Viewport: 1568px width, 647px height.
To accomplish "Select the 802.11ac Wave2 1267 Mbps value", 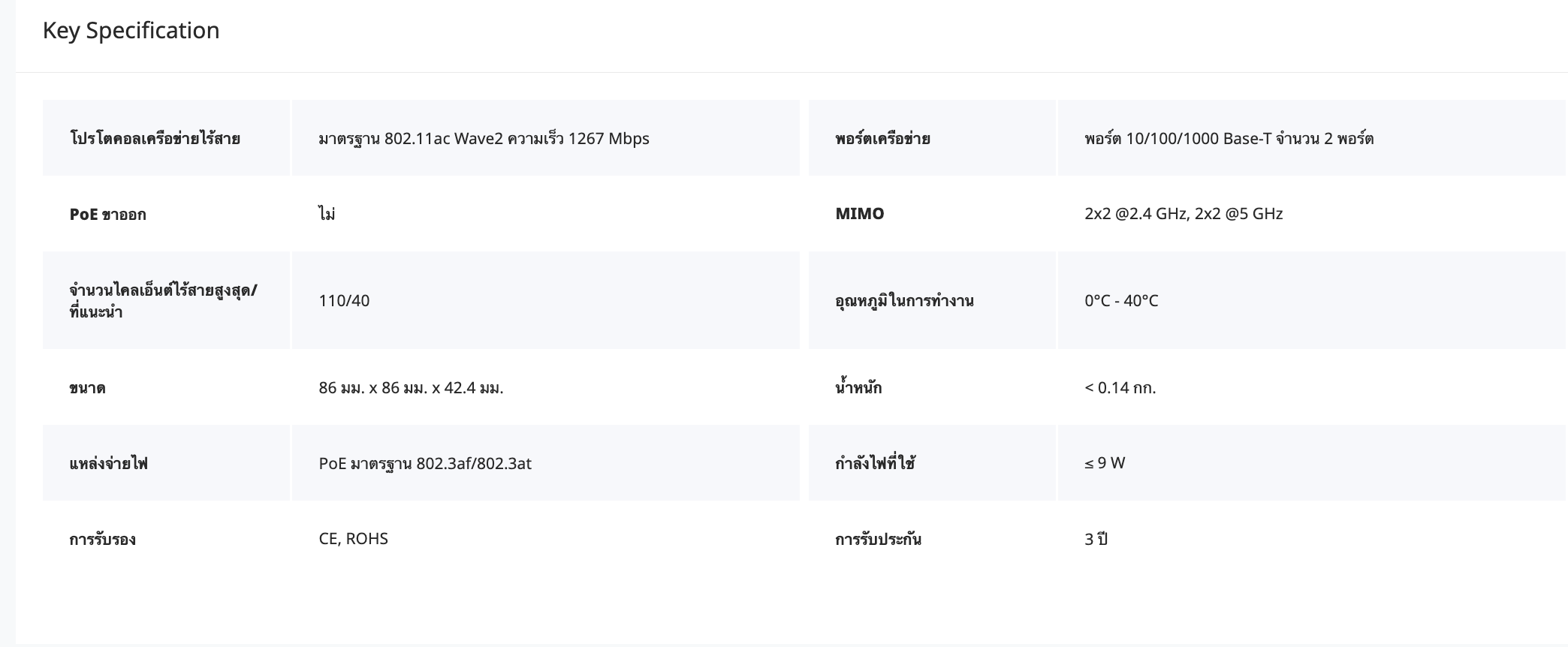I will click(484, 139).
